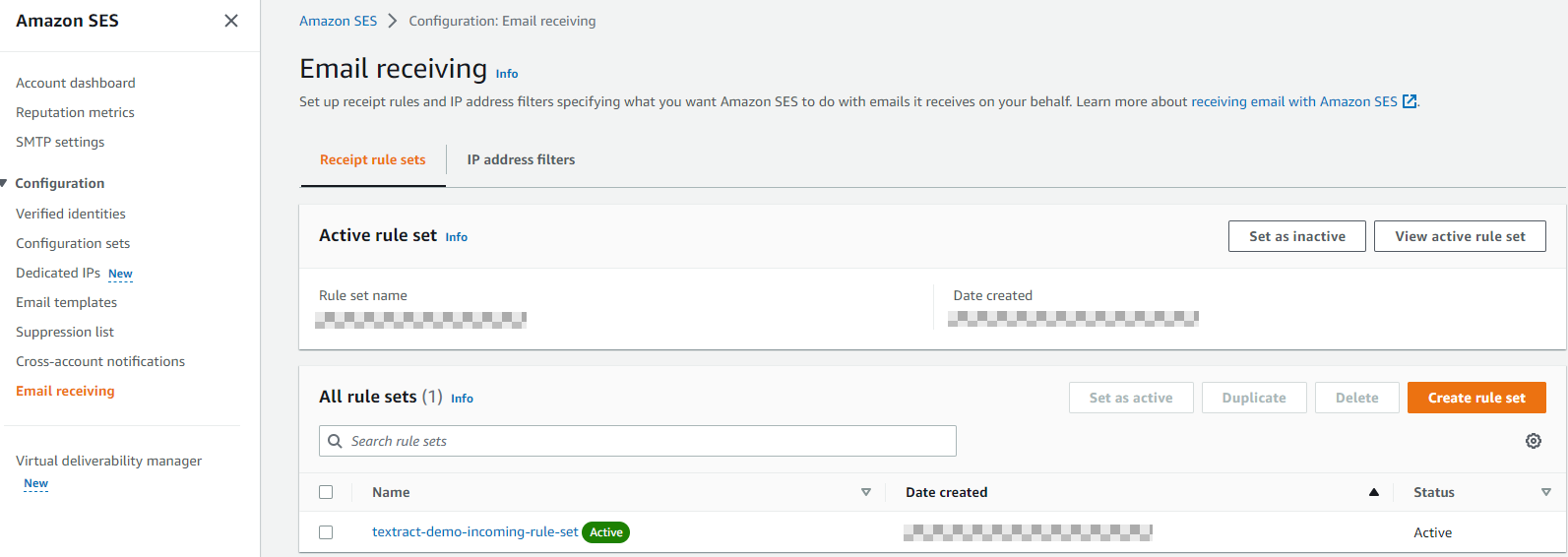Sort by Date created ascending arrow
This screenshot has width=1568, height=557.
pyautogui.click(x=1374, y=492)
